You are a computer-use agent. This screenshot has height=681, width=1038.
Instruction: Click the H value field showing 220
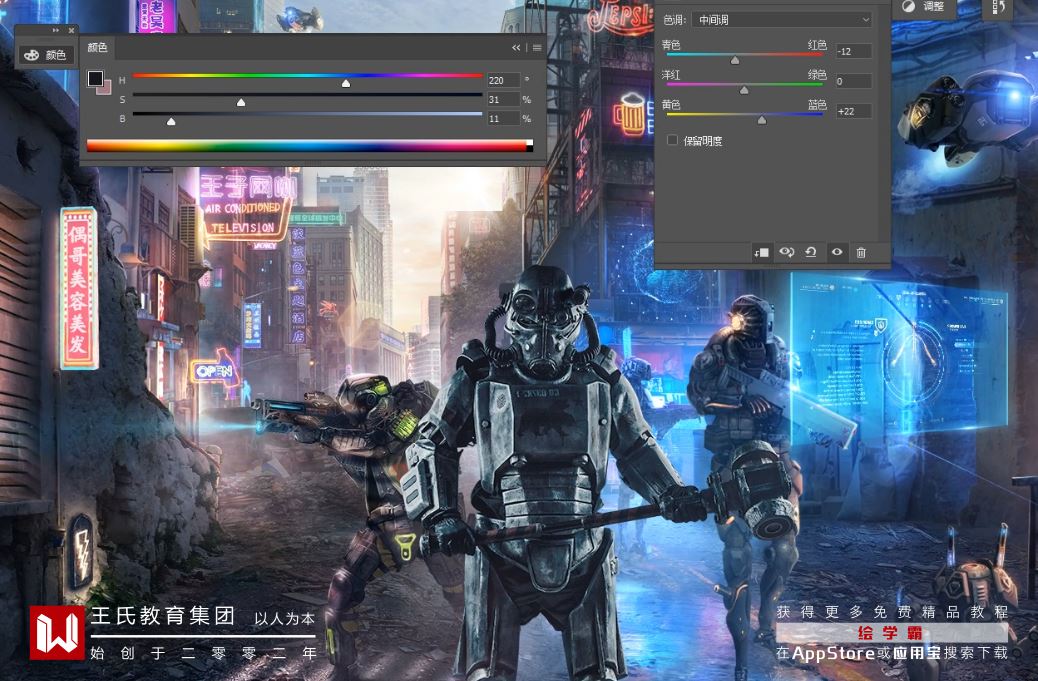(503, 80)
